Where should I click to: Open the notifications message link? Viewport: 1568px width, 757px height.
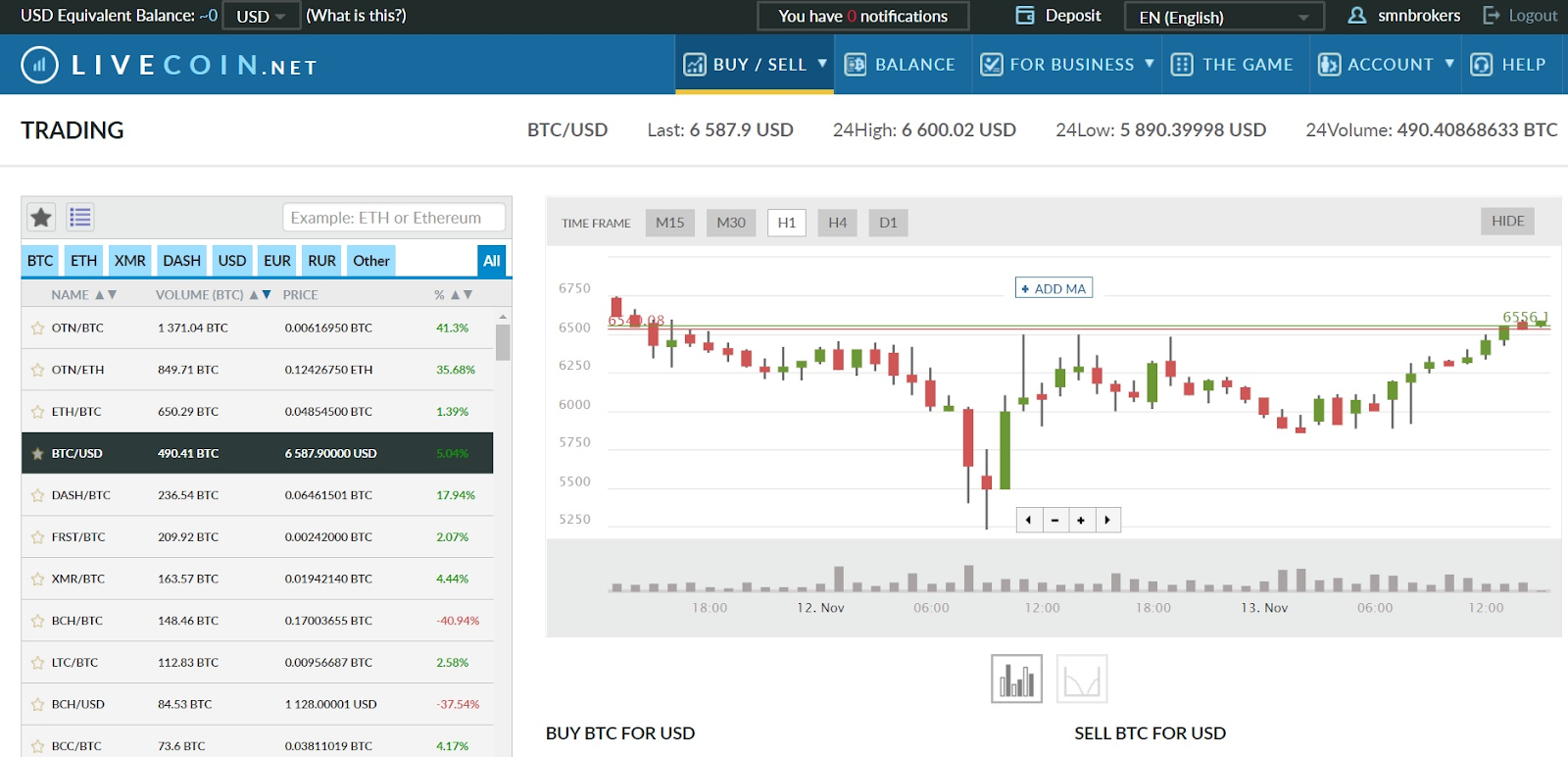point(863,17)
